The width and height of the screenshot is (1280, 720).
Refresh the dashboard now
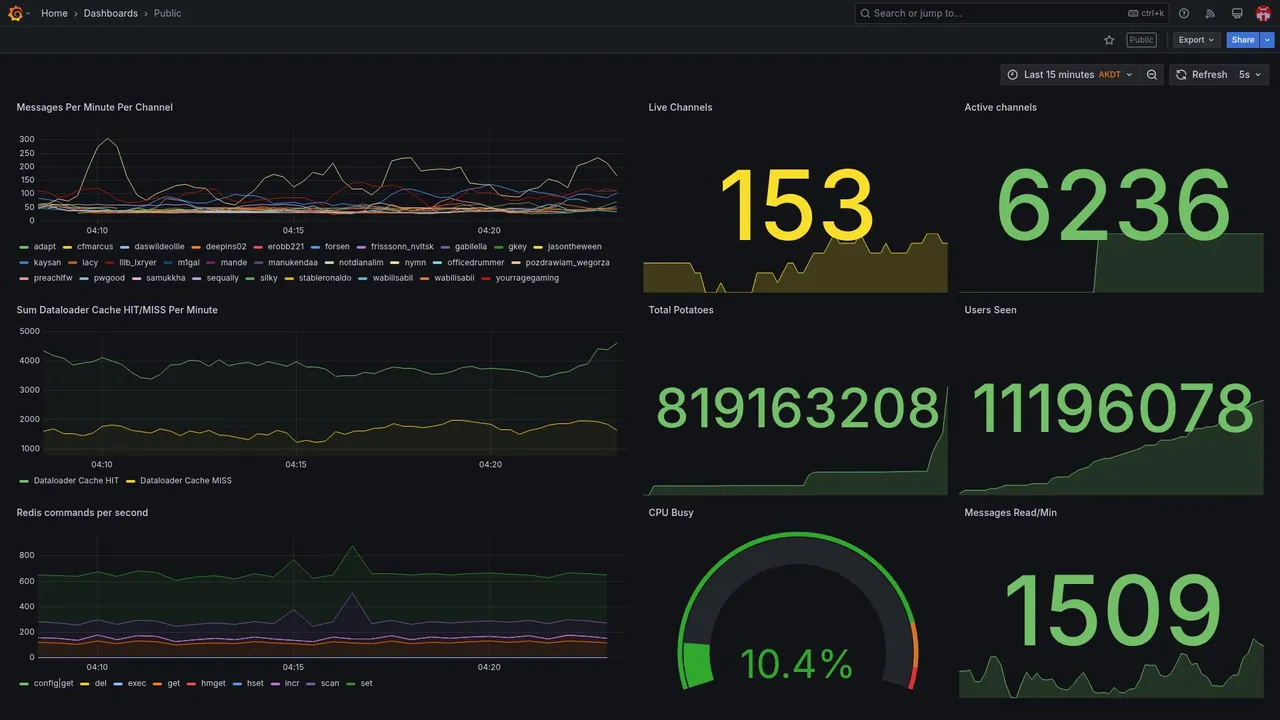1201,75
